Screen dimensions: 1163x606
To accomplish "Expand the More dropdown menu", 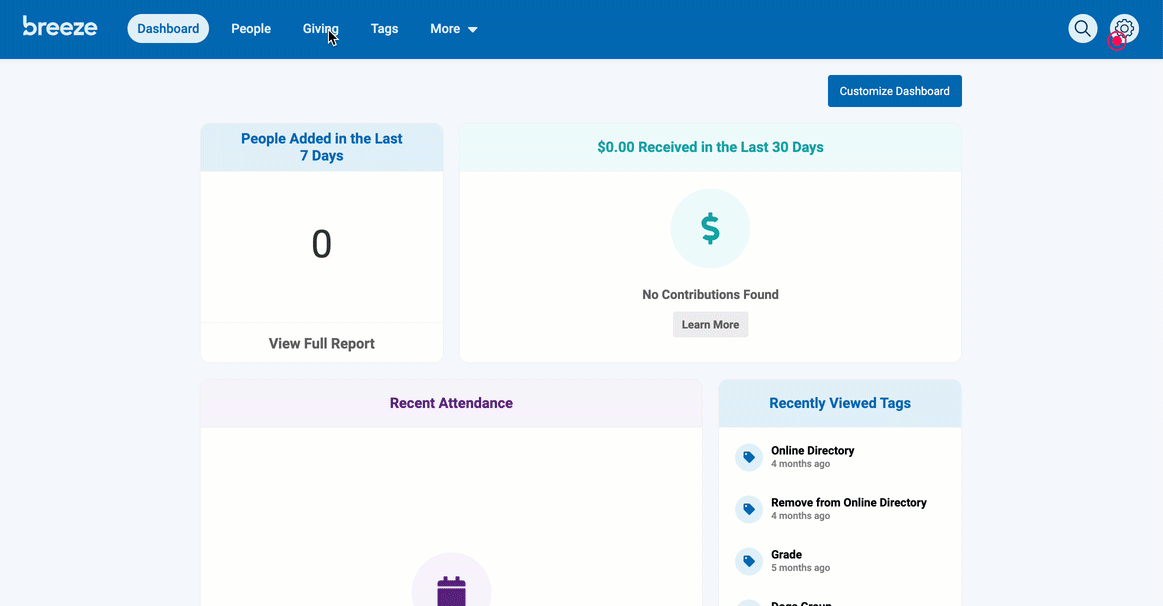I will [453, 29].
